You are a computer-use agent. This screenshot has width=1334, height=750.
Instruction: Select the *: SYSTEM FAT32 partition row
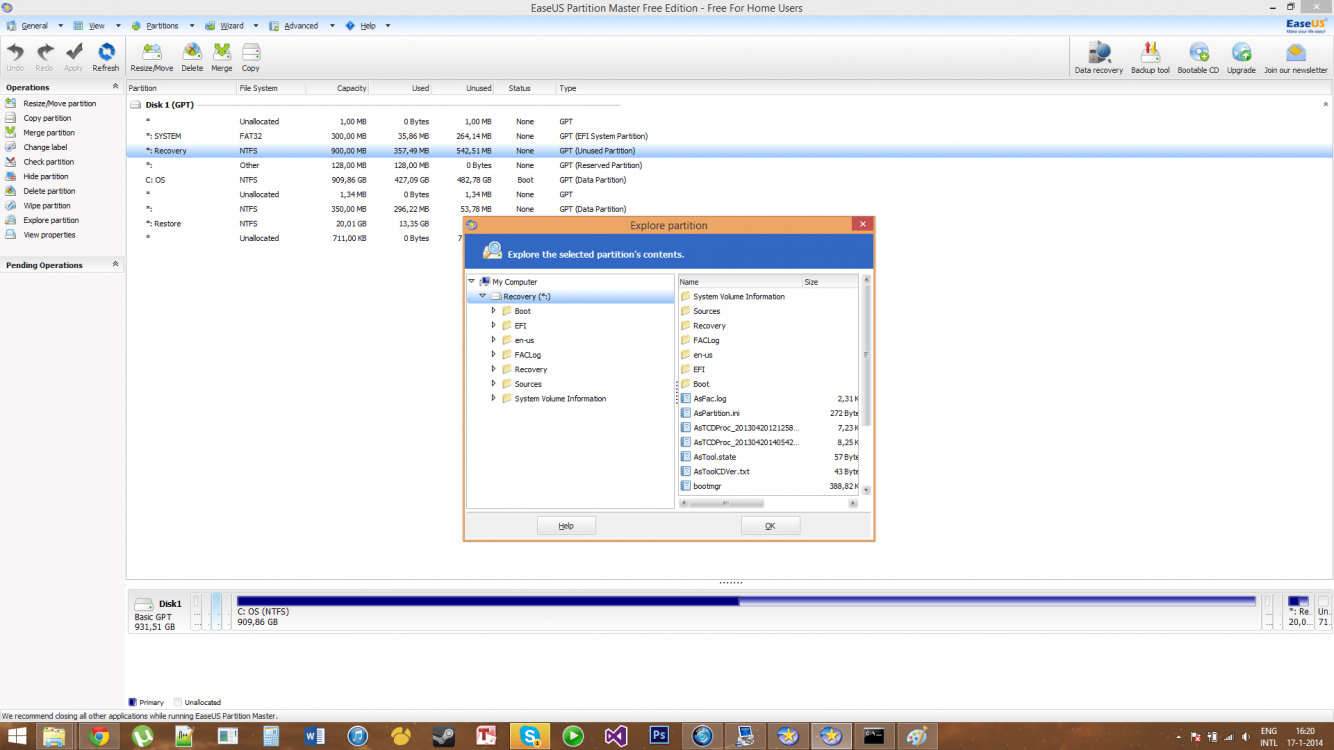[729, 136]
